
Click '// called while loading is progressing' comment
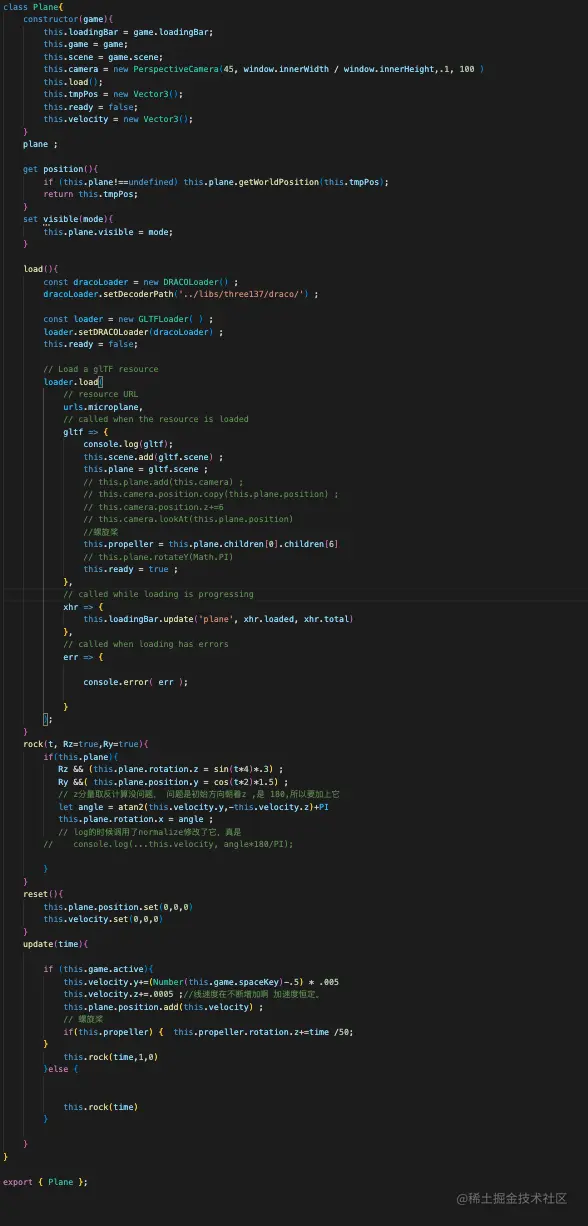tap(158, 594)
